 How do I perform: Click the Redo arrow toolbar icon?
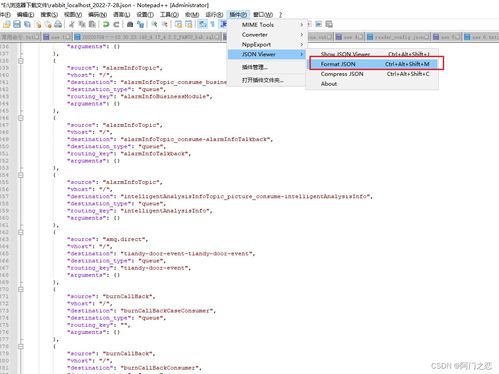(x=116, y=24)
